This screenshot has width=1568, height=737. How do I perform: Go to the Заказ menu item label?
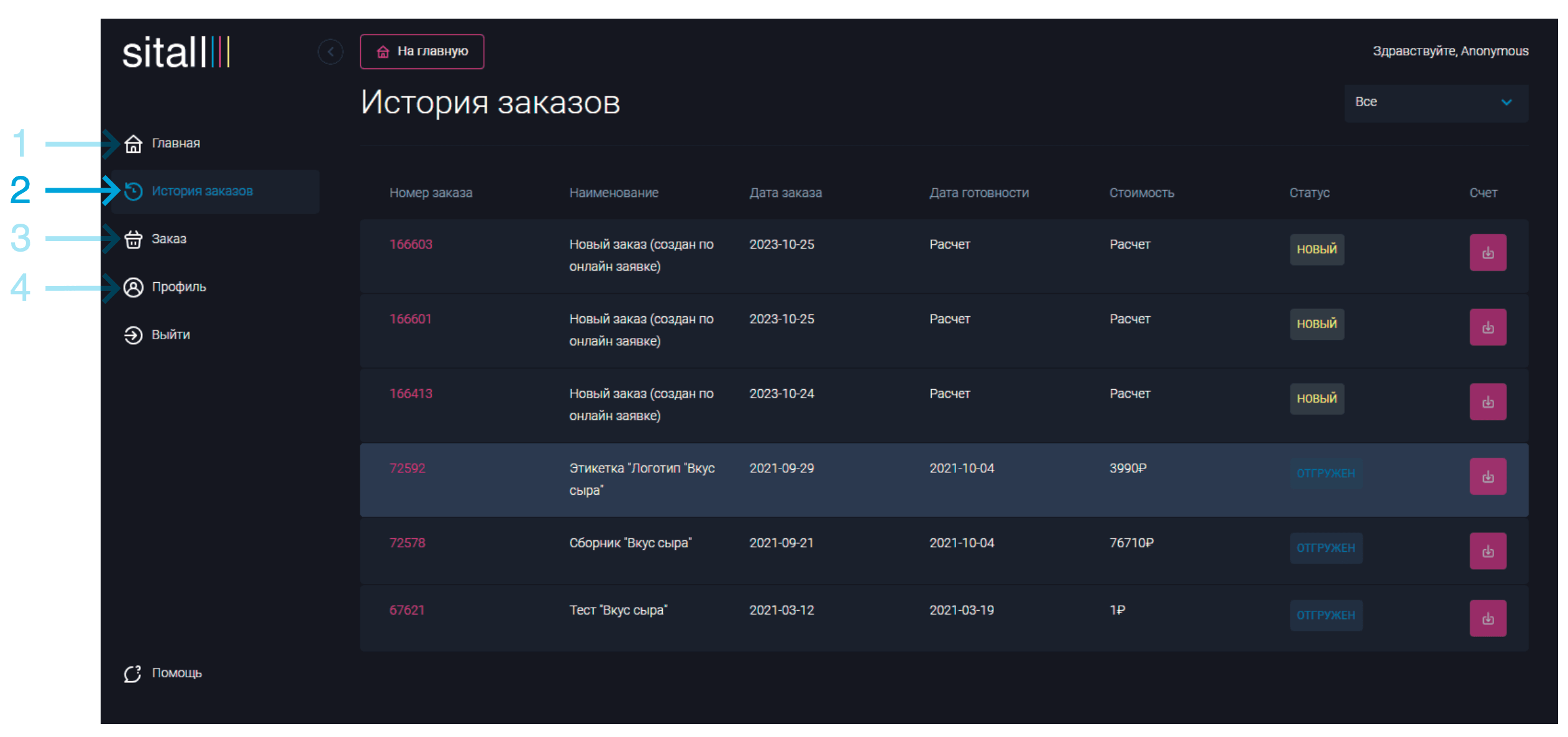(x=169, y=239)
